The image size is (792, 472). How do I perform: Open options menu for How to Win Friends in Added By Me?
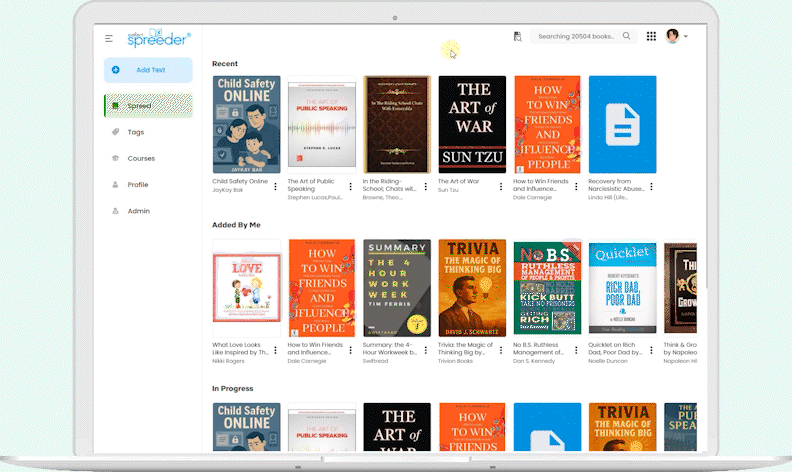point(351,350)
